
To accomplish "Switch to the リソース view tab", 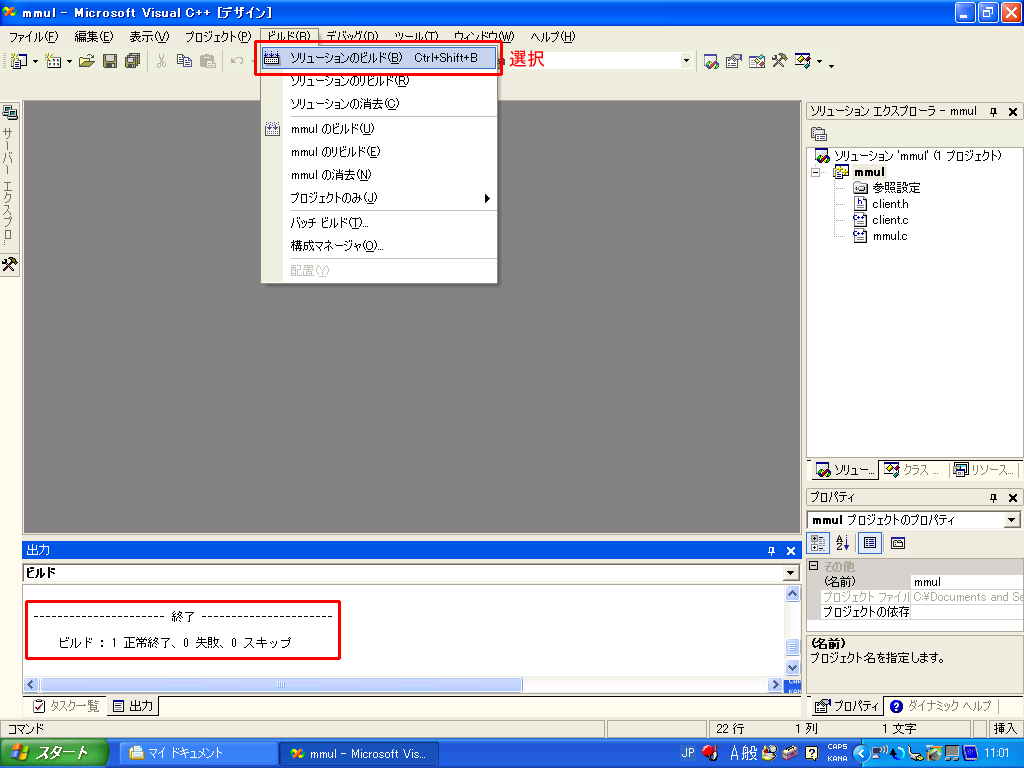I will coord(984,470).
